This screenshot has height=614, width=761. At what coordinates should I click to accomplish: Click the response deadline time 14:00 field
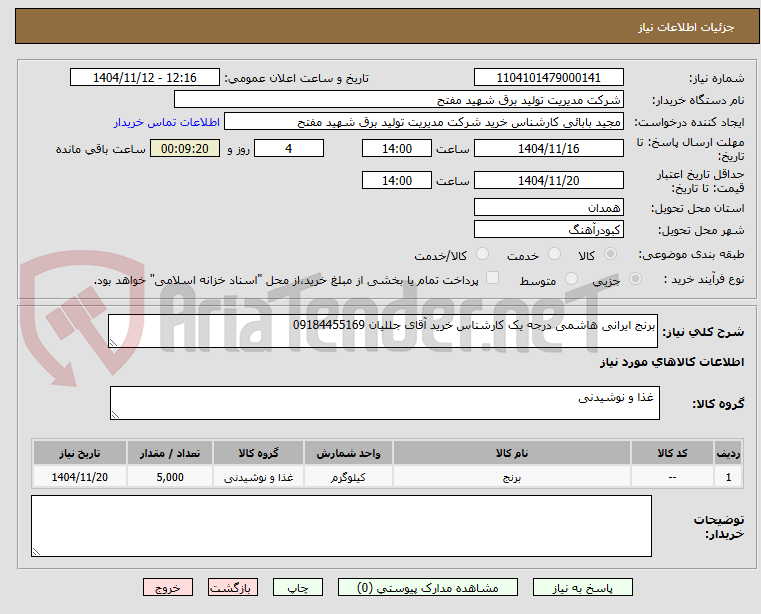coord(397,149)
